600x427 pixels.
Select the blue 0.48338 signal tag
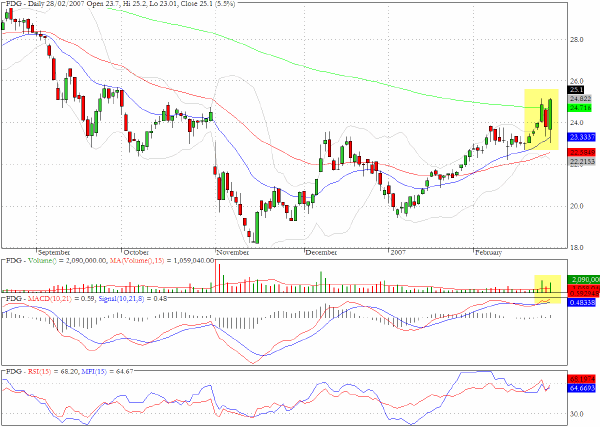tap(582, 302)
